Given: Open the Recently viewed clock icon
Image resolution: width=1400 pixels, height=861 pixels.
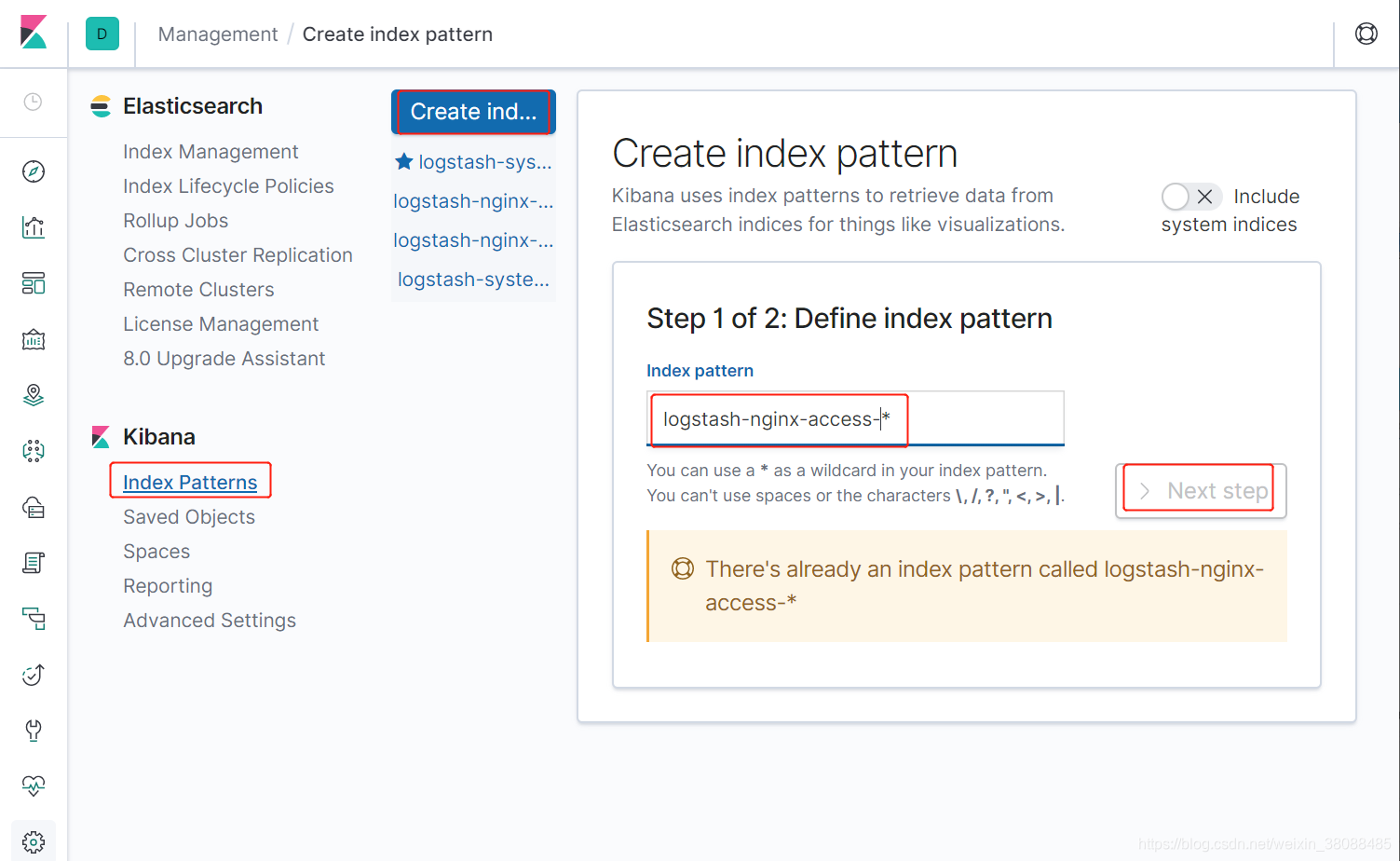Looking at the screenshot, I should (x=33, y=102).
